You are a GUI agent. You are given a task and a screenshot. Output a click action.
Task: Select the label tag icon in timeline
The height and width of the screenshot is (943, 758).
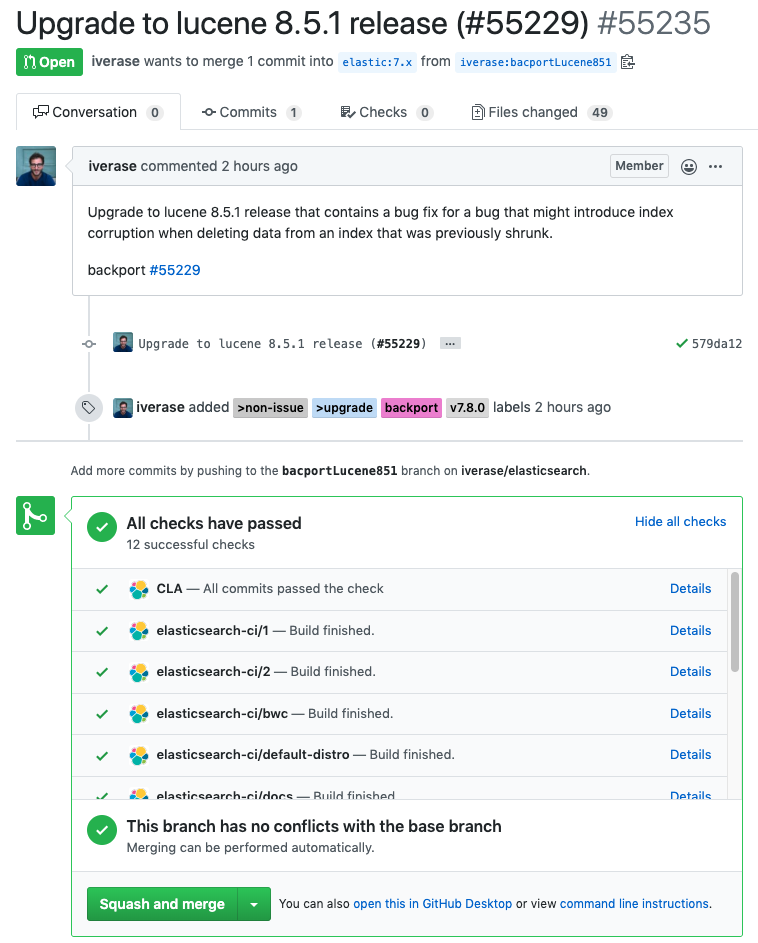[88, 407]
